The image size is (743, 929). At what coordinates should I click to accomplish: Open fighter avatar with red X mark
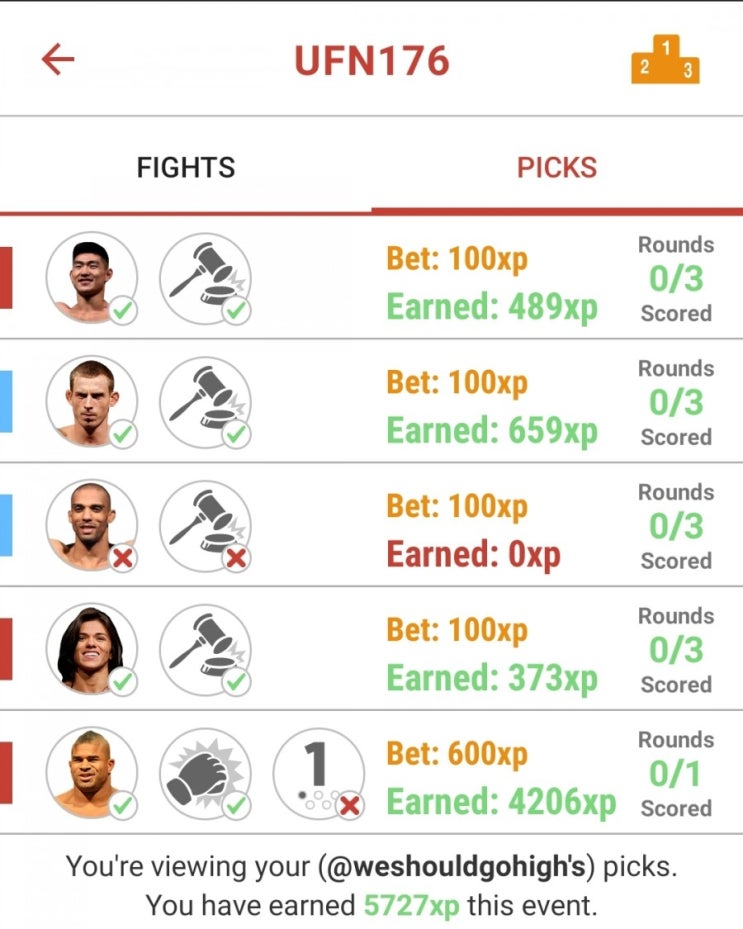[92, 526]
